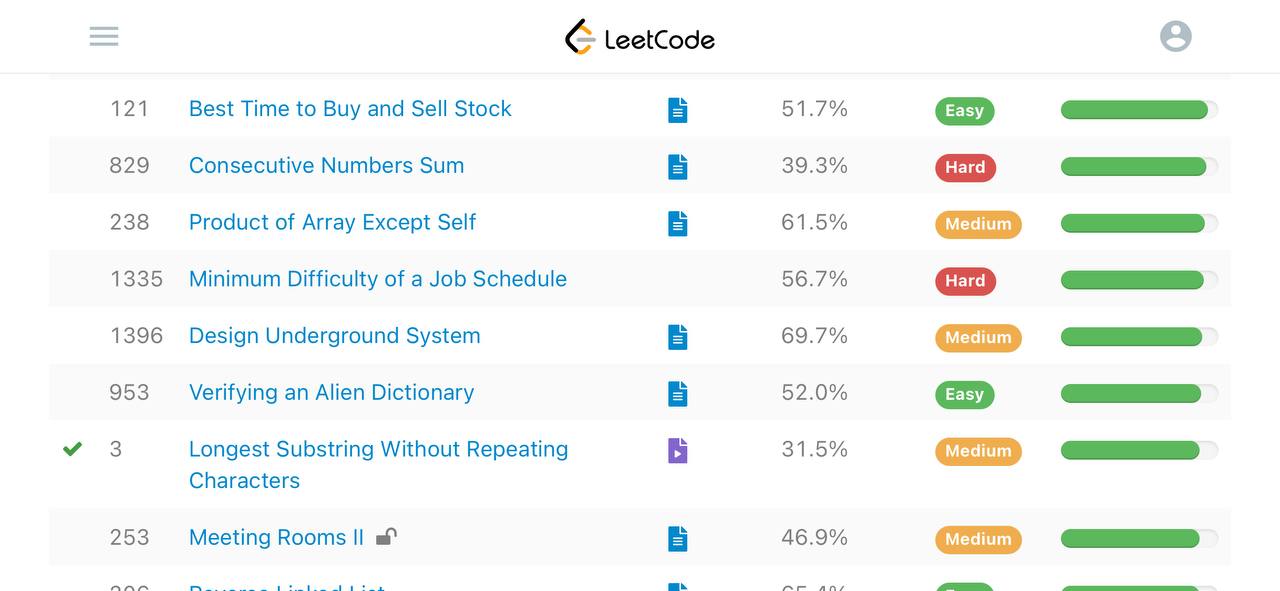Open Longest Substring Without Repeating Characters problem
This screenshot has height=591, width=1280.
(x=378, y=465)
